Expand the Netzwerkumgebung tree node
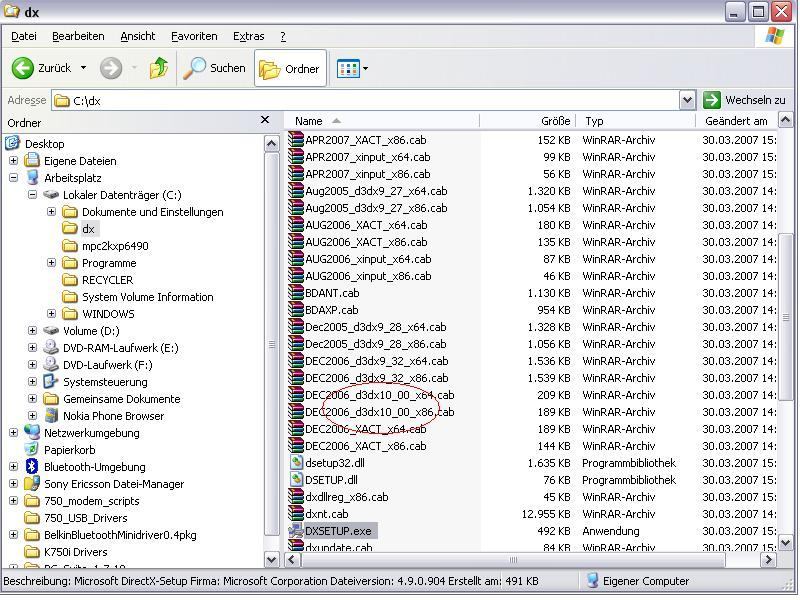Screen dimensions: 800x600 pyautogui.click(x=14, y=433)
